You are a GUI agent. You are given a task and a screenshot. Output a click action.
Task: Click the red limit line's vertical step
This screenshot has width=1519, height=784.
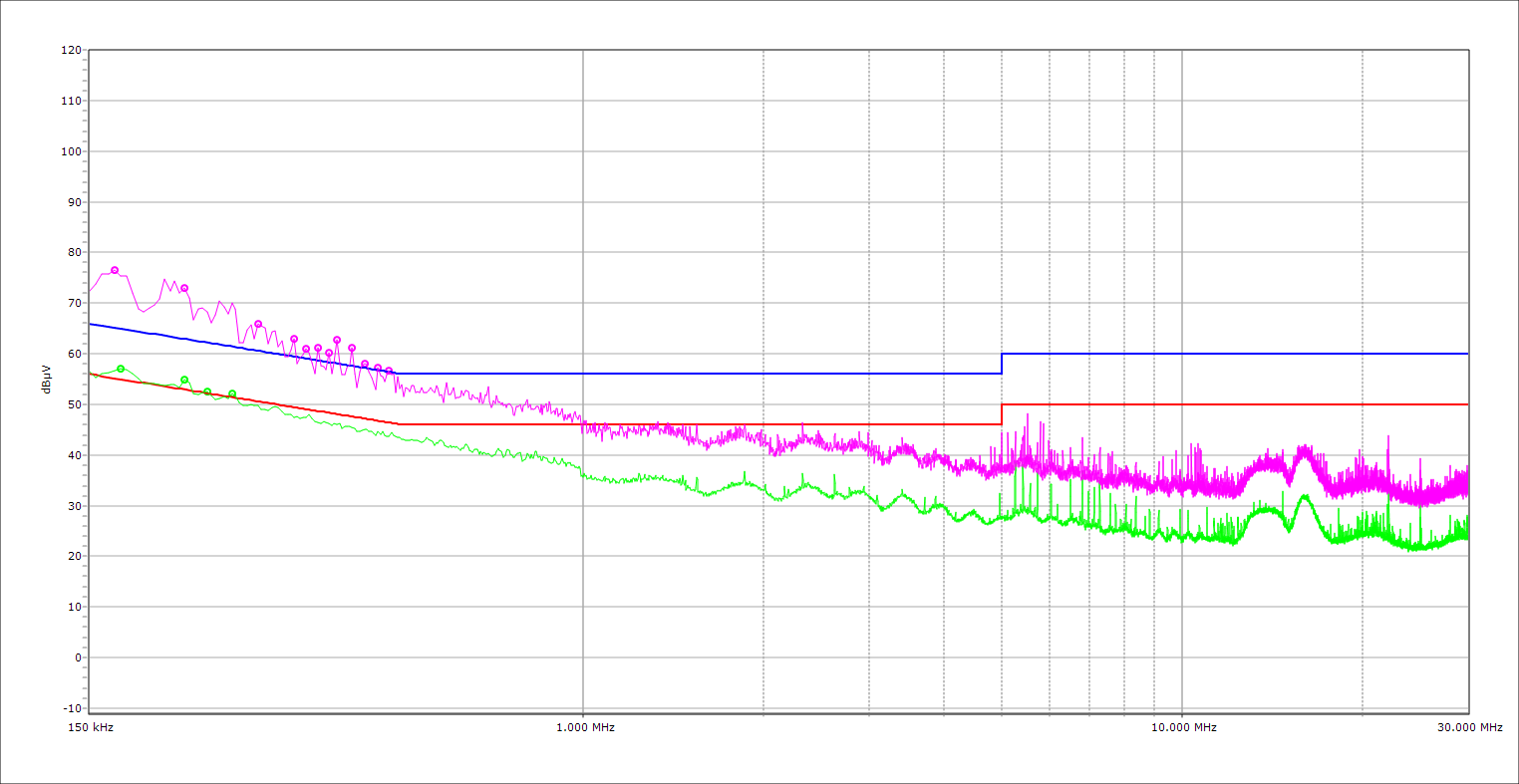click(x=1002, y=414)
